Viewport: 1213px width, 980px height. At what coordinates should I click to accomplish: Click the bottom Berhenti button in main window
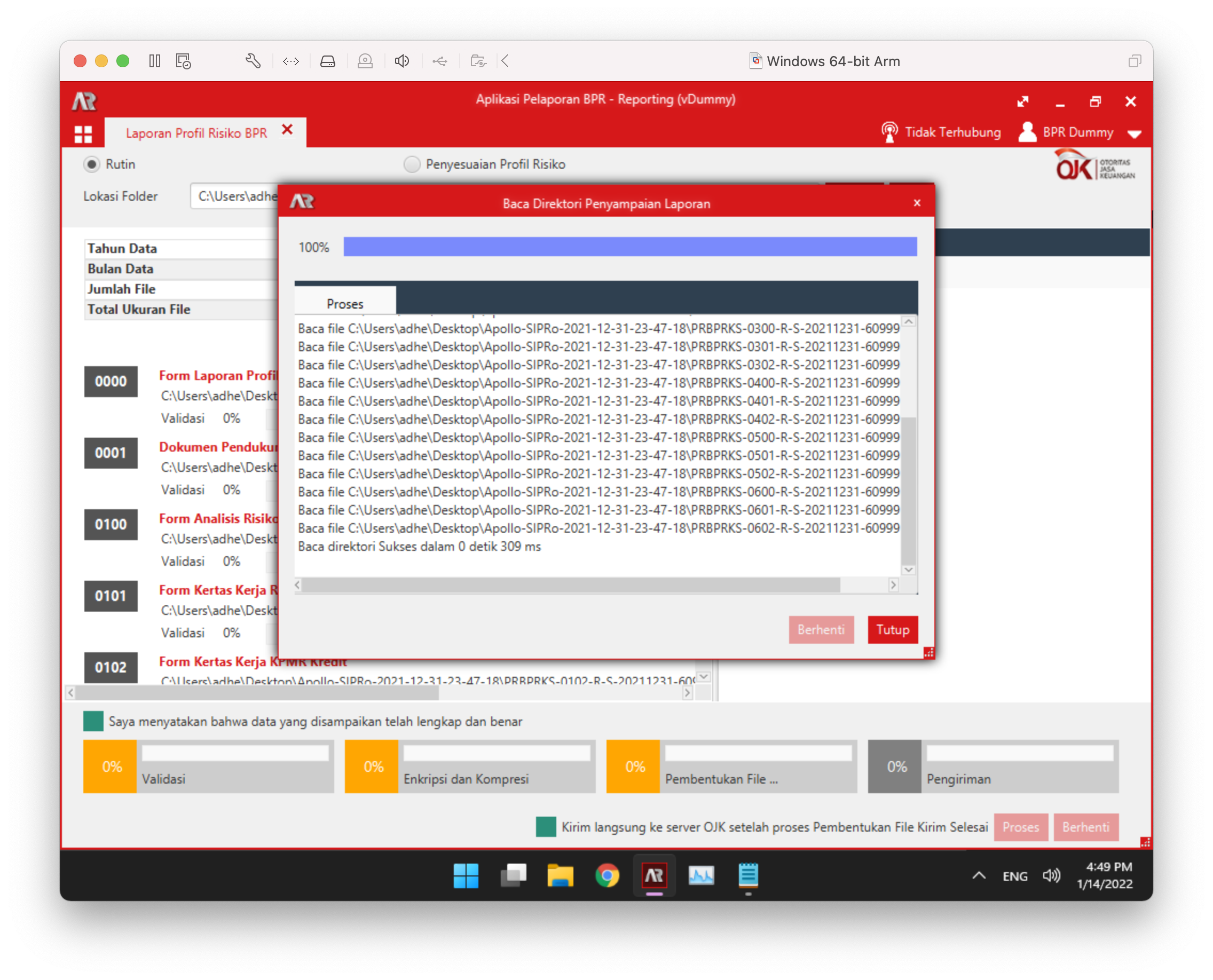click(x=1085, y=827)
